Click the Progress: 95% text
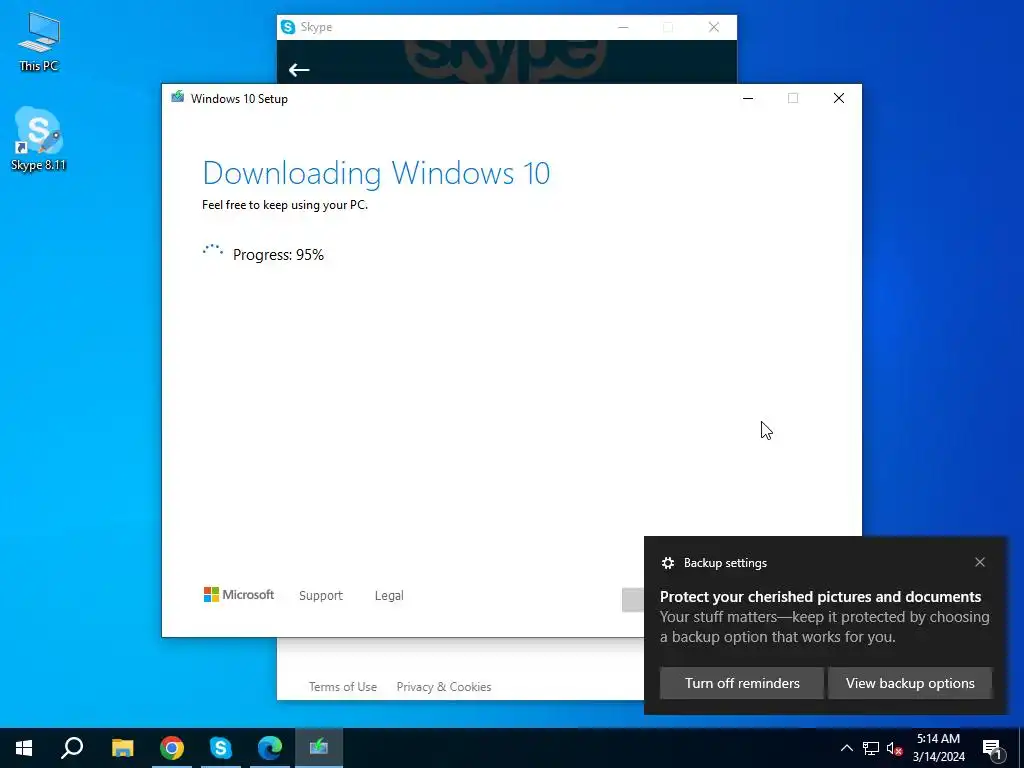1024x768 pixels. click(x=278, y=255)
